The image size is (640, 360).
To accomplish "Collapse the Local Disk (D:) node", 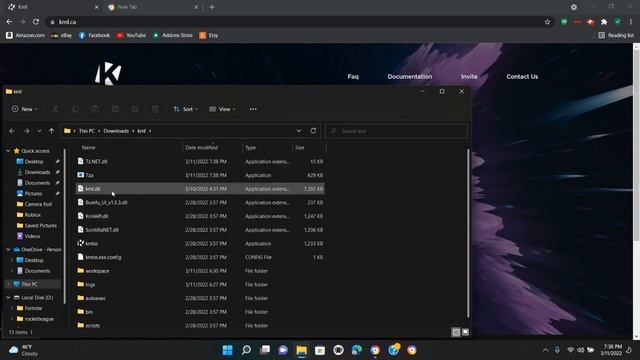I will 8,298.
